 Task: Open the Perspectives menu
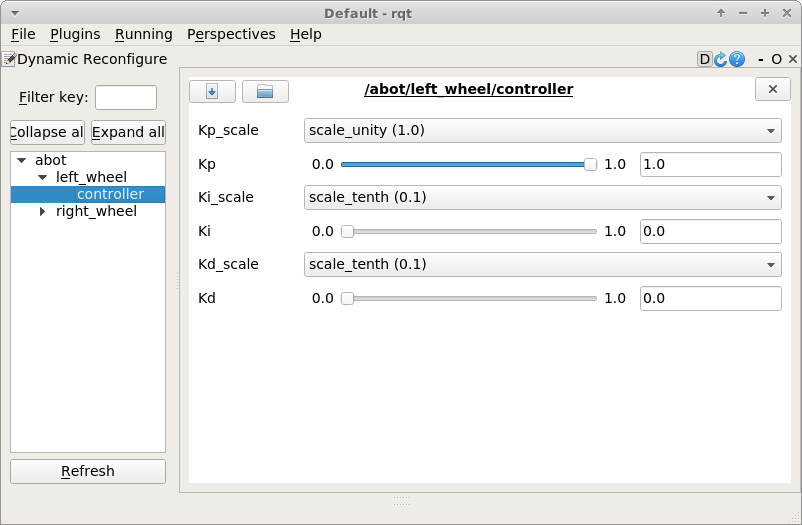point(231,34)
